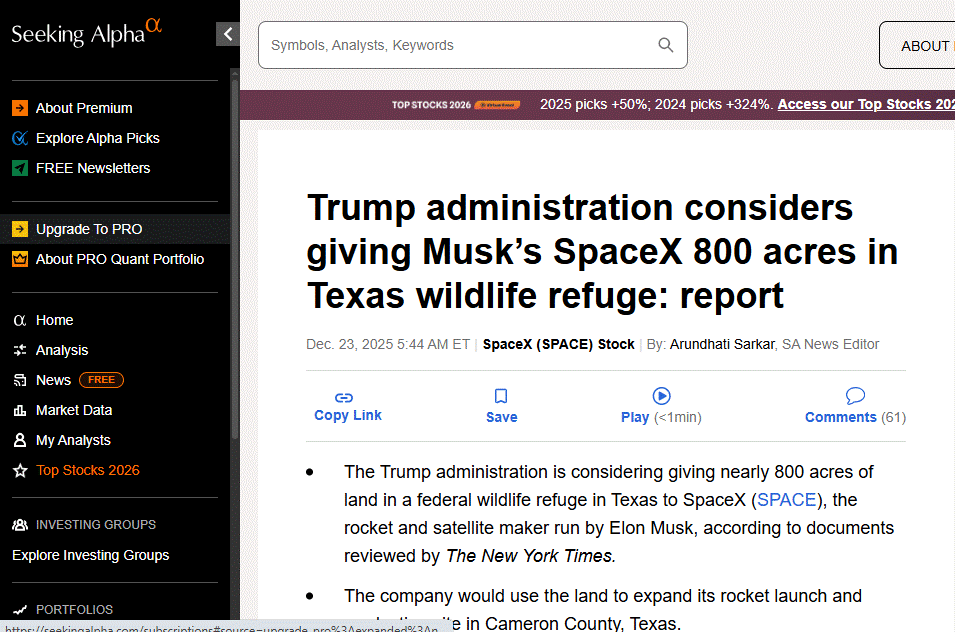Click the Explore Alpha Picks icon
This screenshot has width=955, height=632.
(x=20, y=138)
